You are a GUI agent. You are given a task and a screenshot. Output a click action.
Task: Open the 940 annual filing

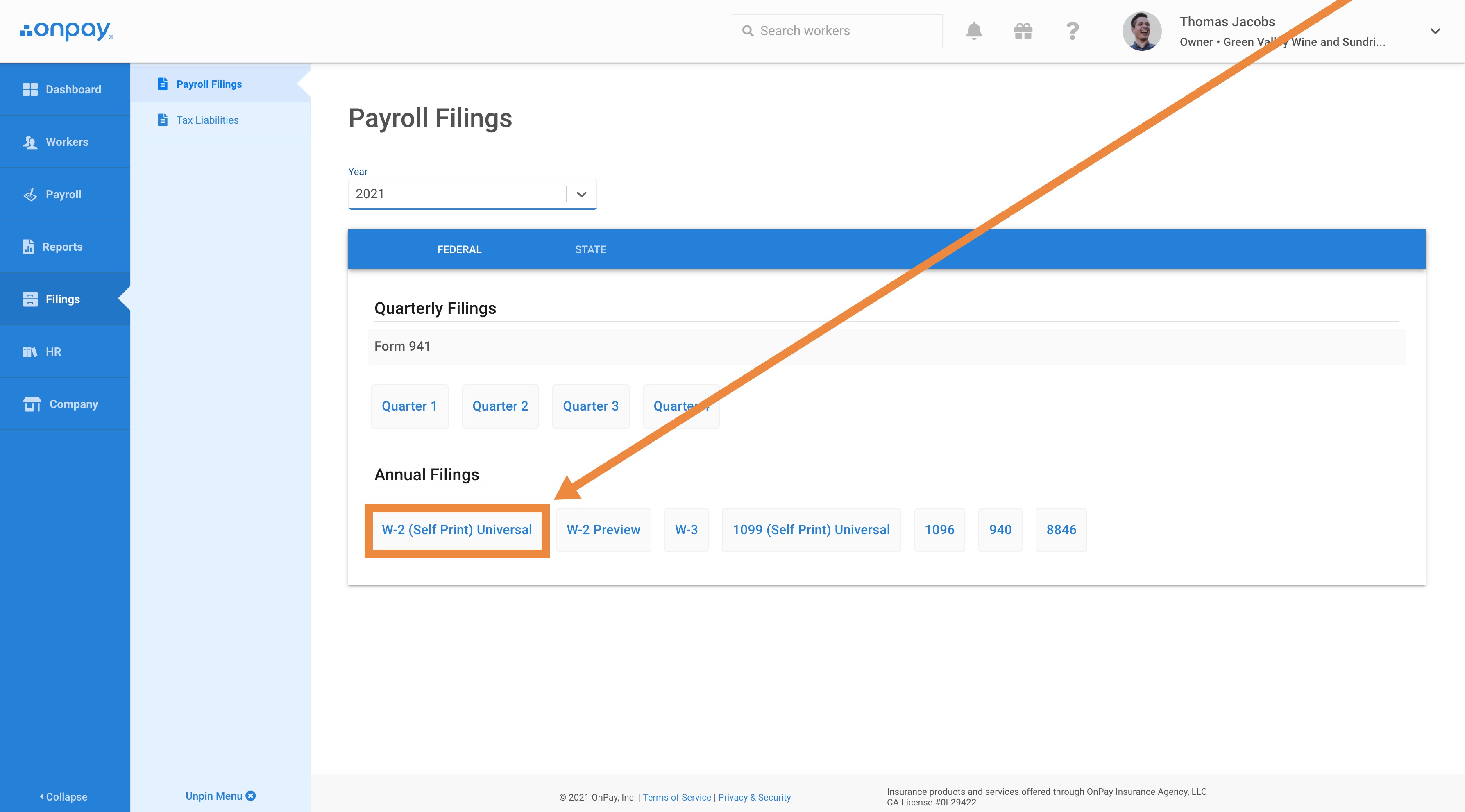click(1000, 530)
